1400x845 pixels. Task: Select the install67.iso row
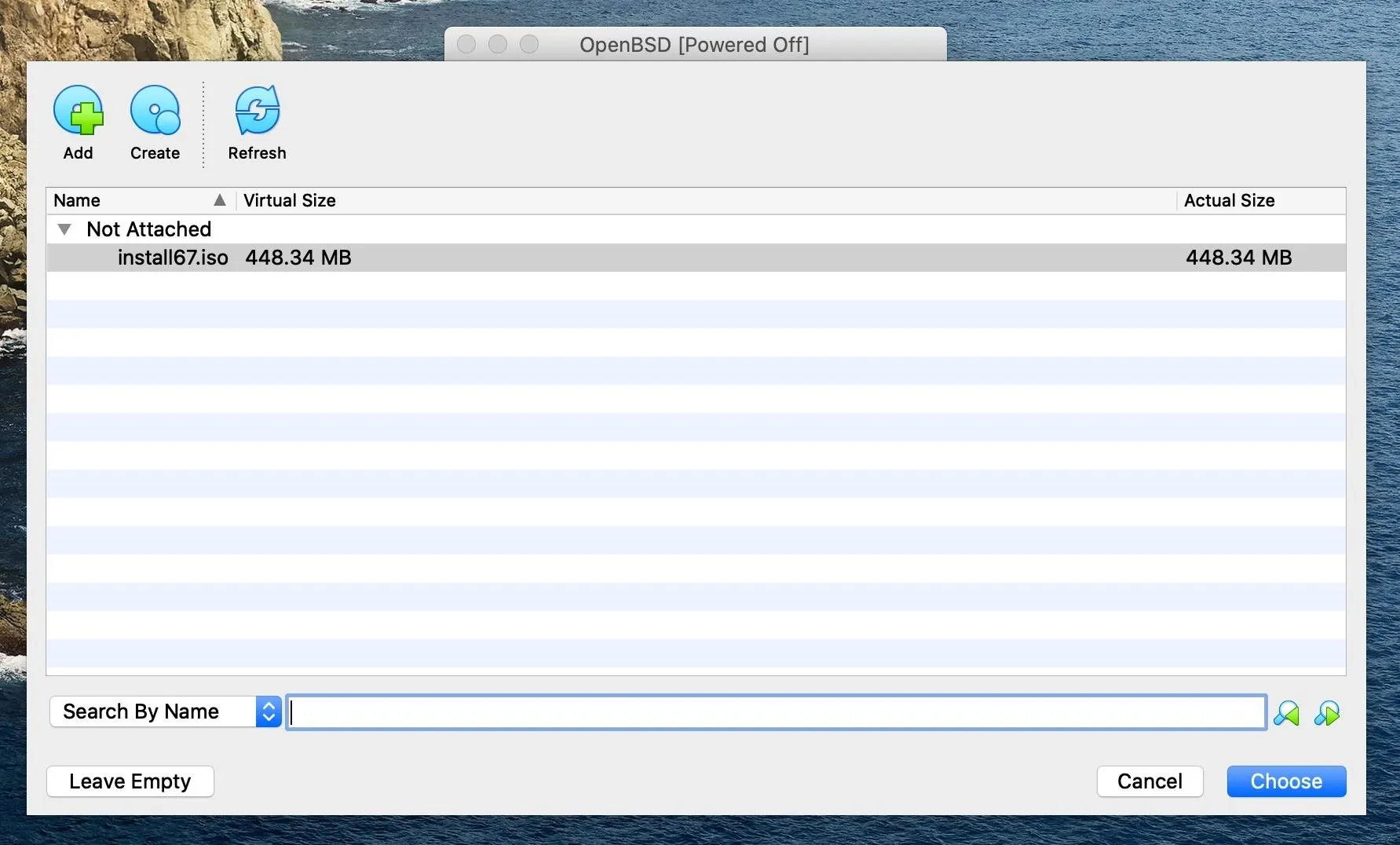[696, 258]
